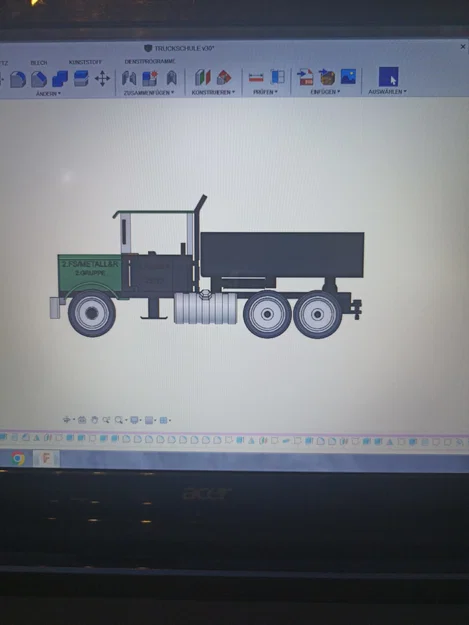This screenshot has height=625, width=469.
Task: Activate the Auswählen selection cursor tool
Action: 389,77
